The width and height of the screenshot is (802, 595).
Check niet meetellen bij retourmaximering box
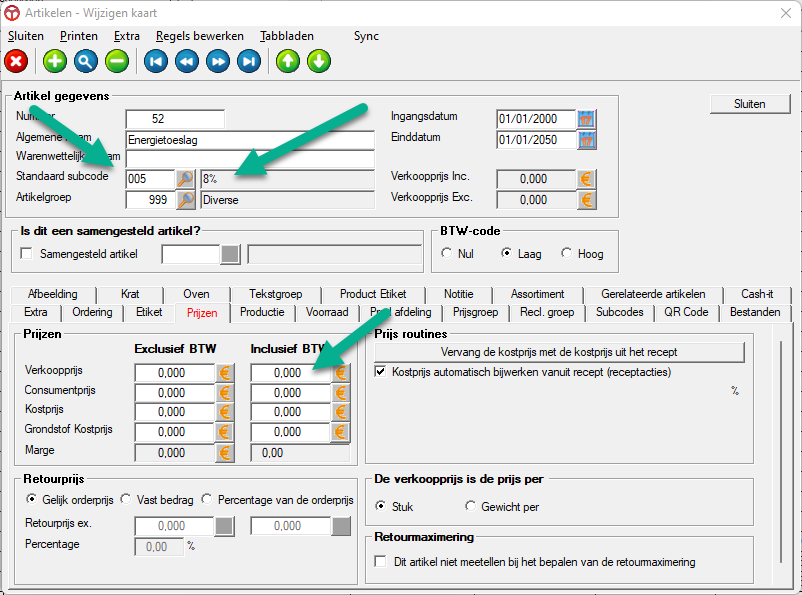[380, 562]
